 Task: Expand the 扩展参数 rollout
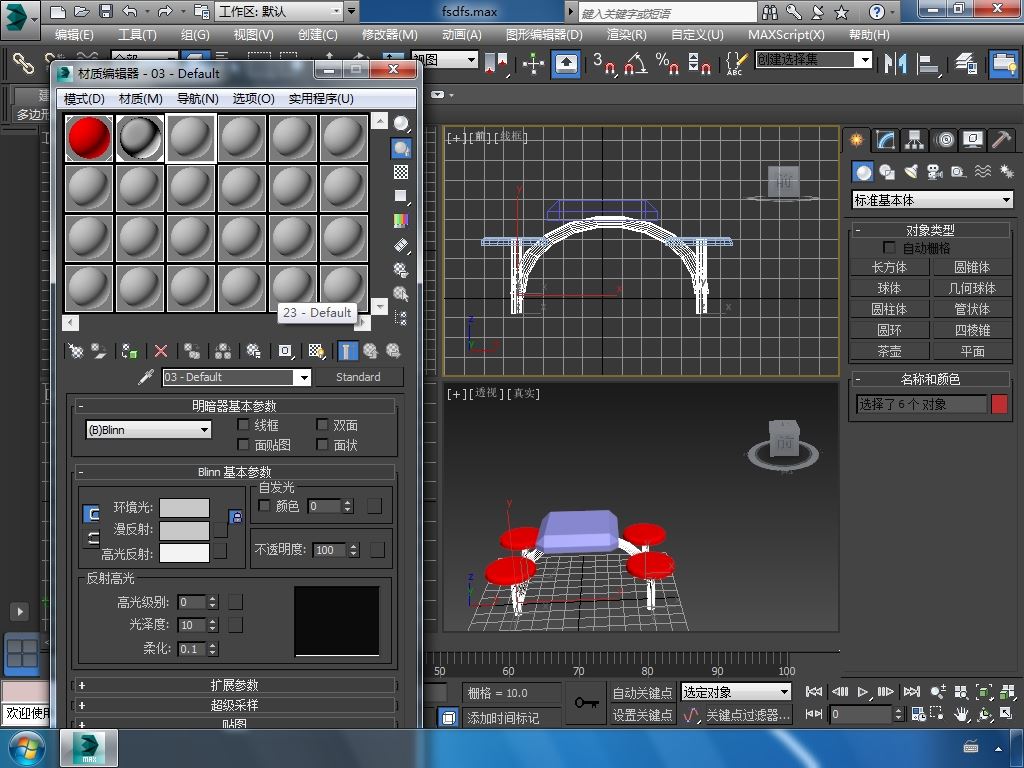[x=234, y=685]
